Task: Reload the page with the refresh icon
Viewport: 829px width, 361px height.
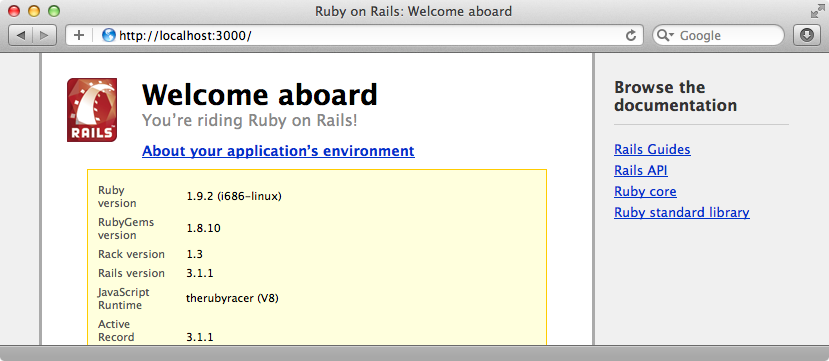Action: [630, 35]
